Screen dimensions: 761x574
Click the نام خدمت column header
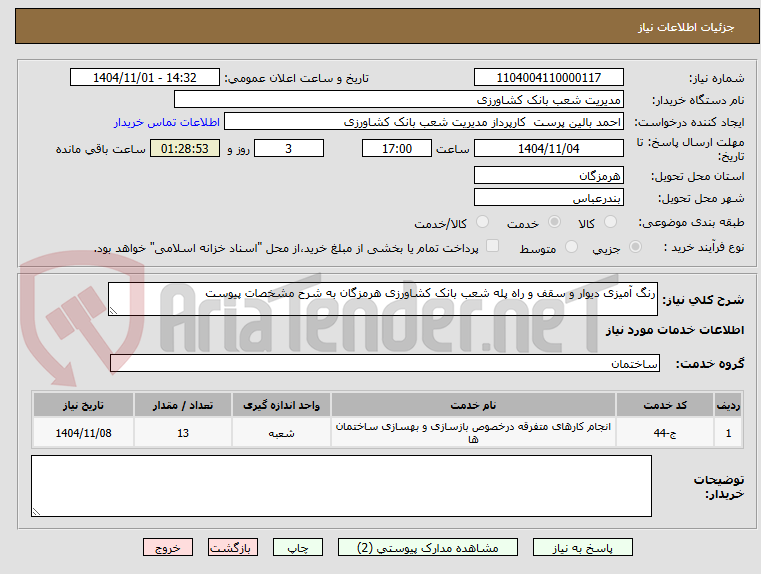[473, 405]
